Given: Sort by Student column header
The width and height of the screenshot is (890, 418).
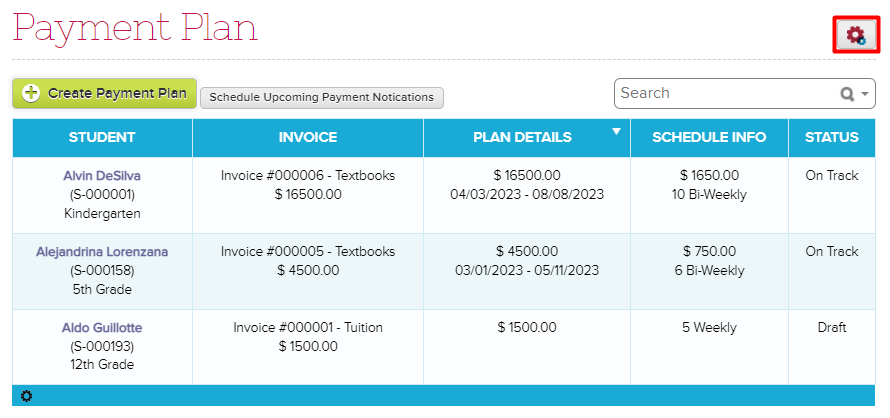Looking at the screenshot, I should tap(102, 137).
